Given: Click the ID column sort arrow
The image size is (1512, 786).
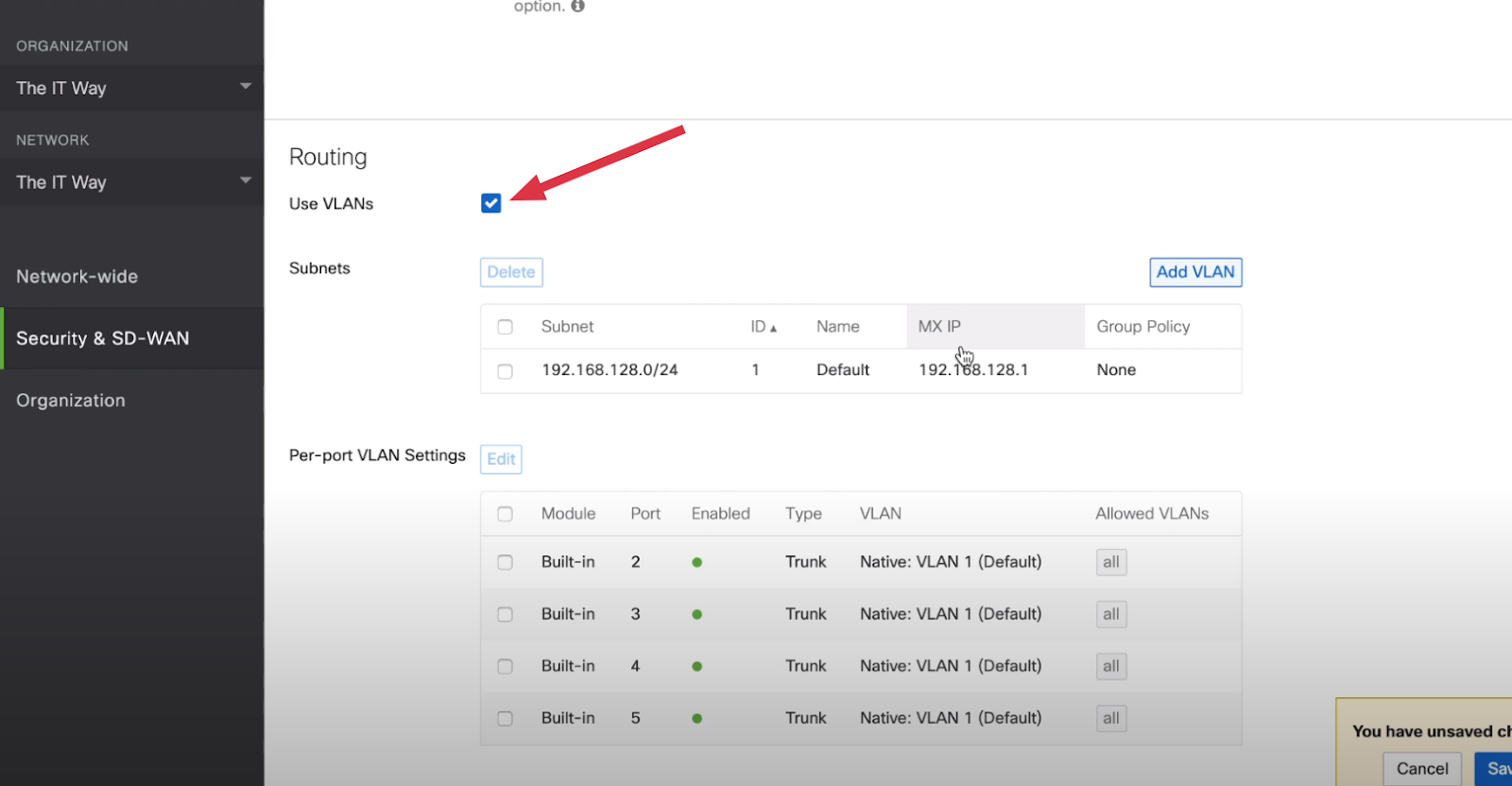Looking at the screenshot, I should click(x=773, y=328).
